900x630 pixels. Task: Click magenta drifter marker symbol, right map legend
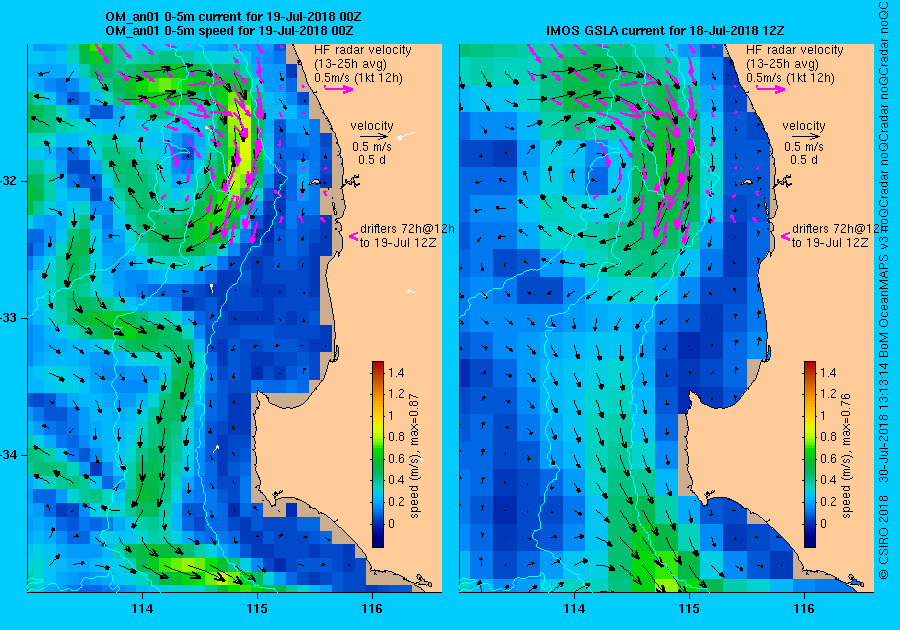[786, 236]
